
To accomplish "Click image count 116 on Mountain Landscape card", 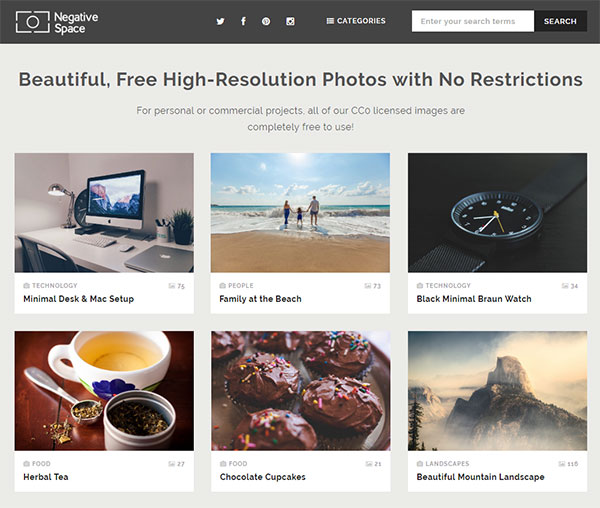I will tap(568, 464).
